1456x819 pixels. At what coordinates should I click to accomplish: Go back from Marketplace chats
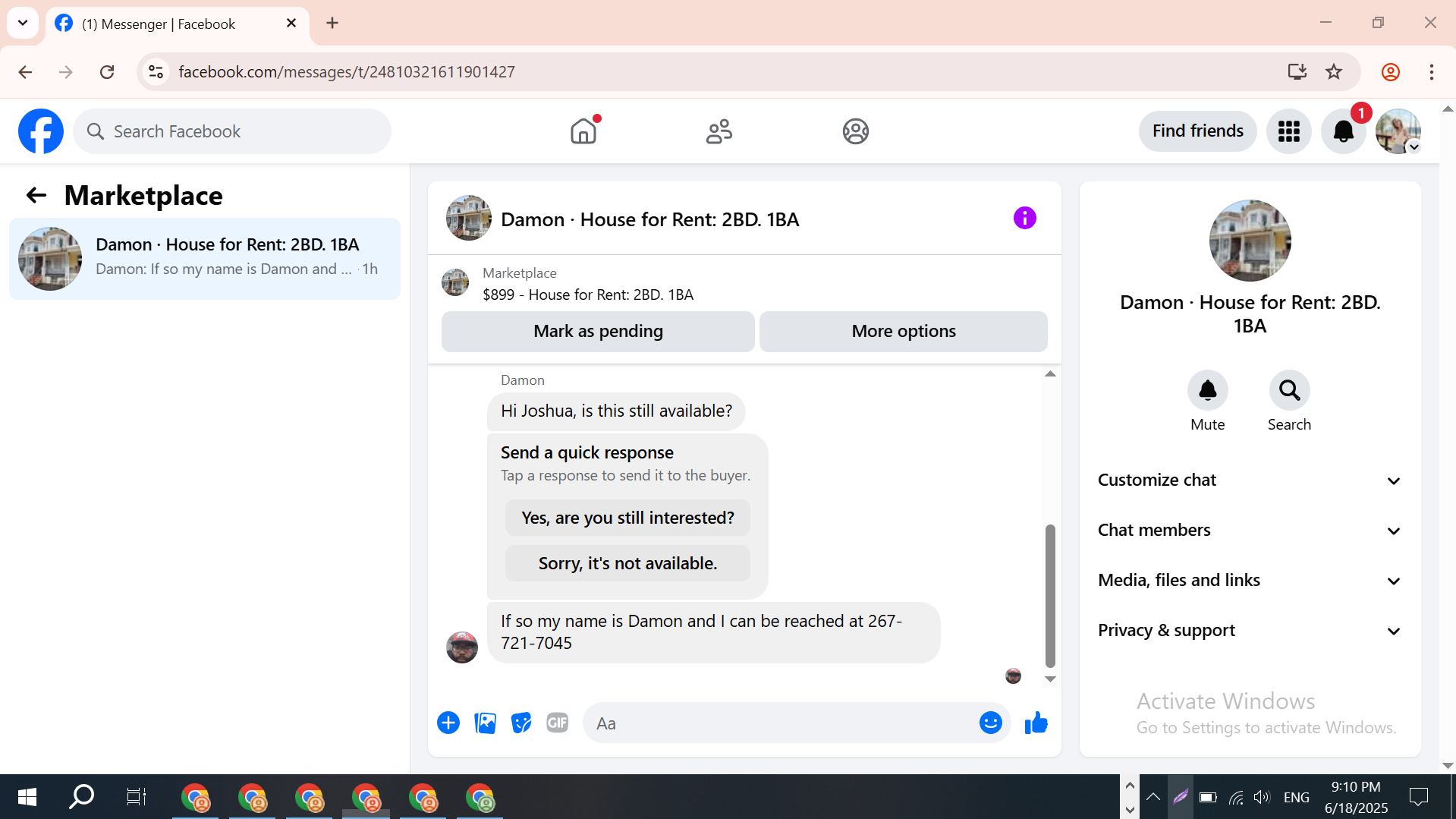(36, 196)
